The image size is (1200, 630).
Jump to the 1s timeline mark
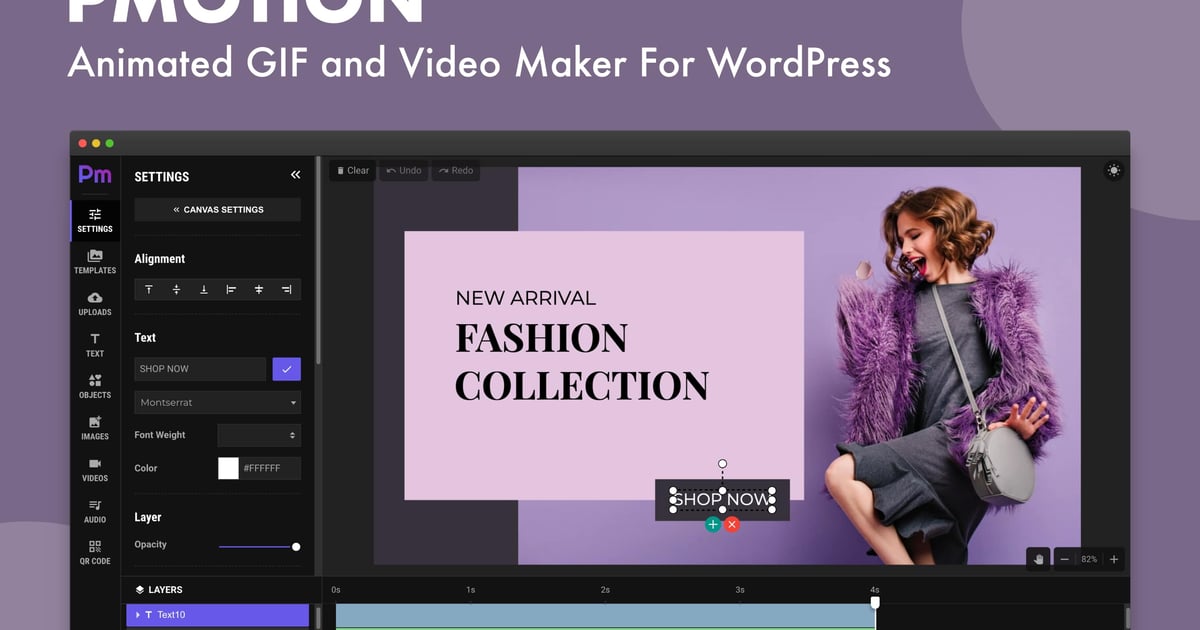tap(470, 590)
